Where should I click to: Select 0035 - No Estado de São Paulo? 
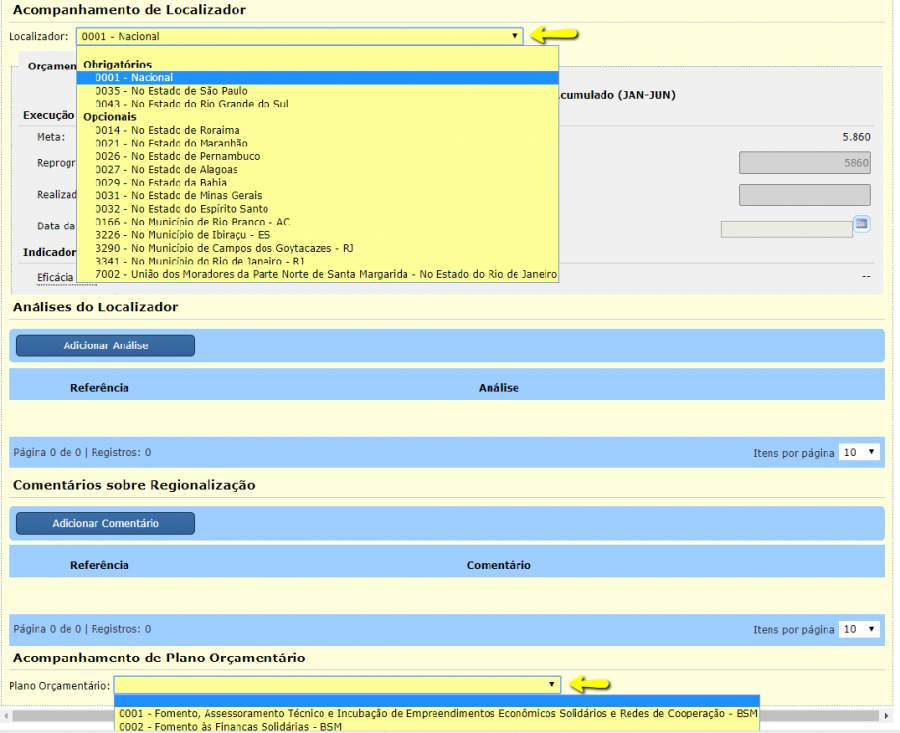[317, 91]
